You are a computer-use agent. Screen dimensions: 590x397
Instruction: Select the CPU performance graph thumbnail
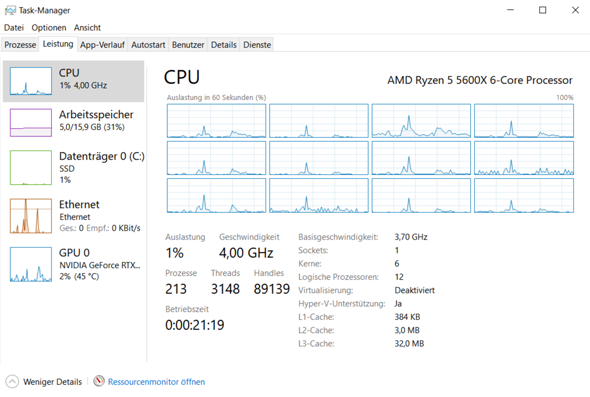point(31,81)
